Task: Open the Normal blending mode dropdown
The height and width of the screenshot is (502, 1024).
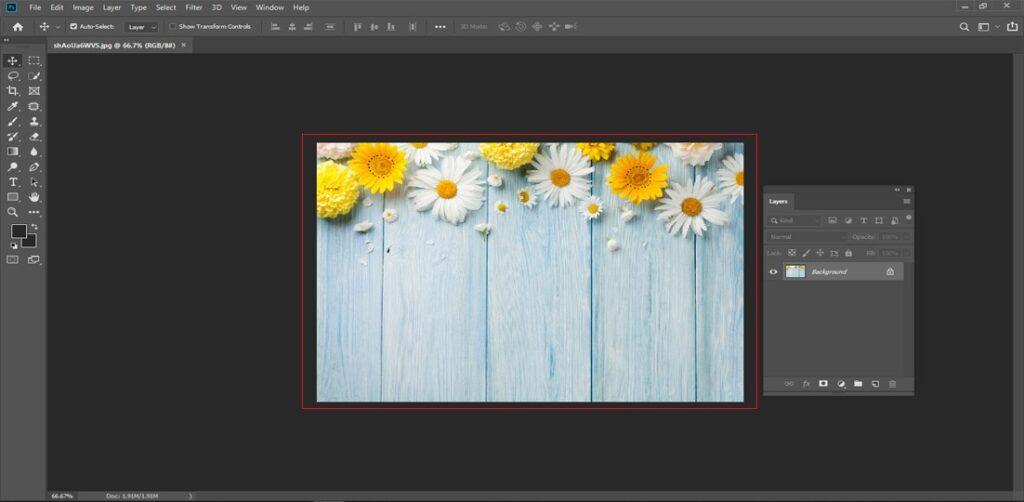Action: click(807, 237)
